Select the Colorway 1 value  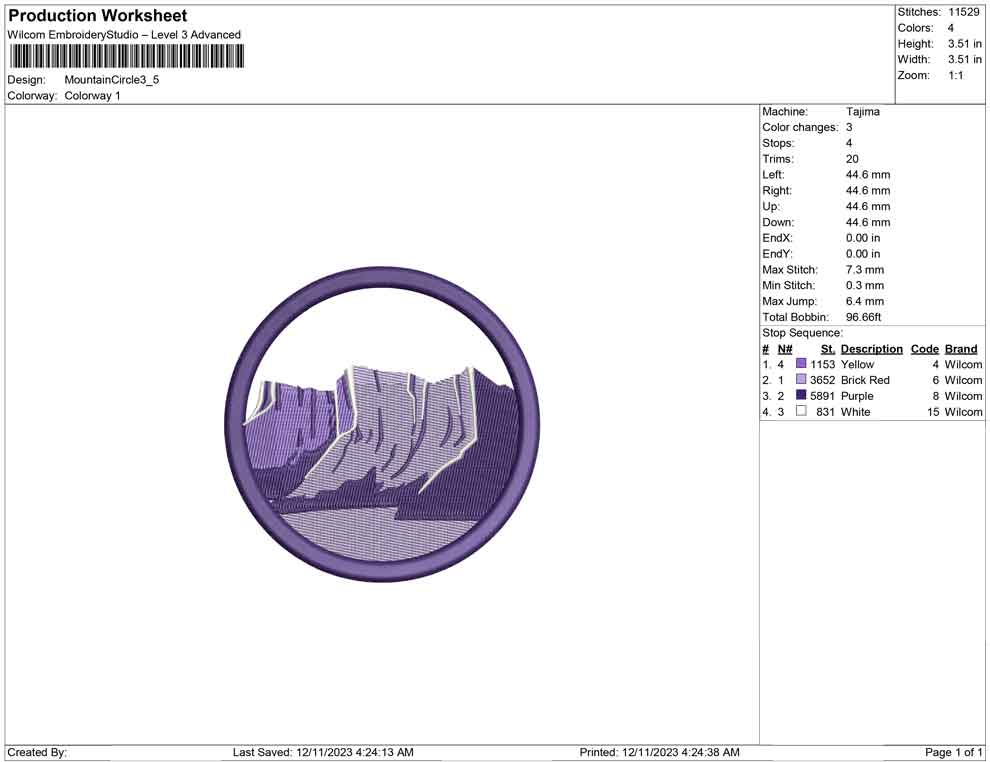[x=92, y=96]
